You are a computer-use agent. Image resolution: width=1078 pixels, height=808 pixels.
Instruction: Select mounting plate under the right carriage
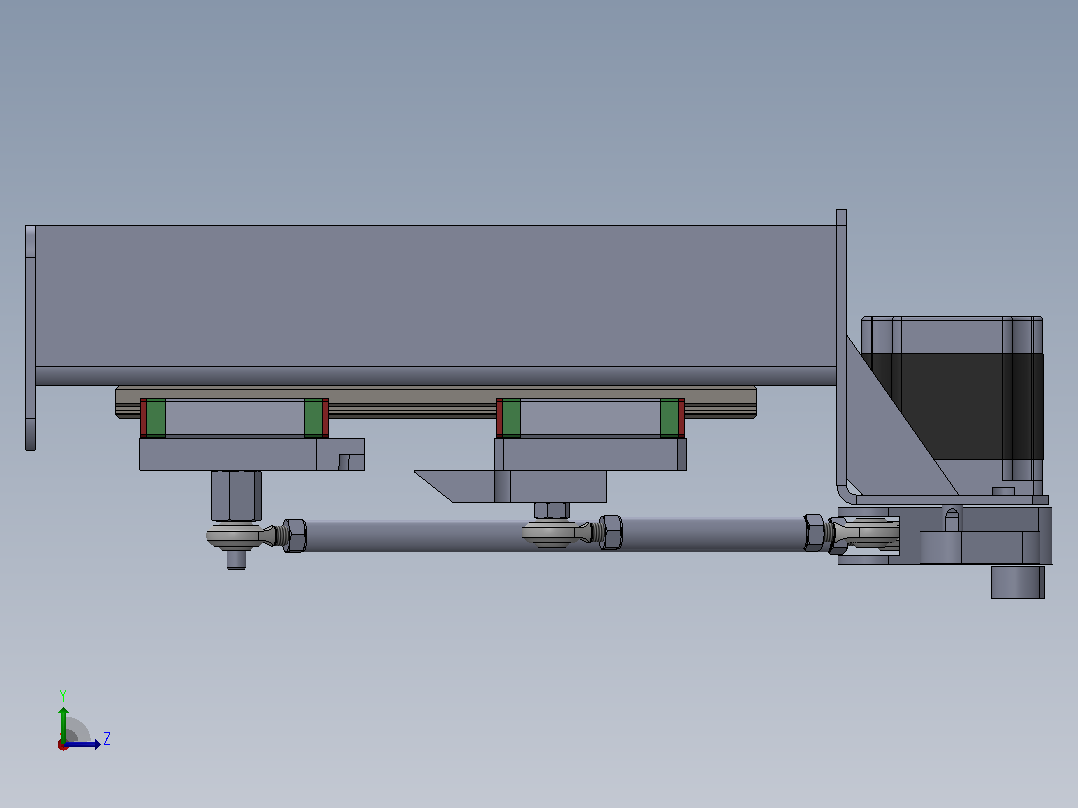591,455
